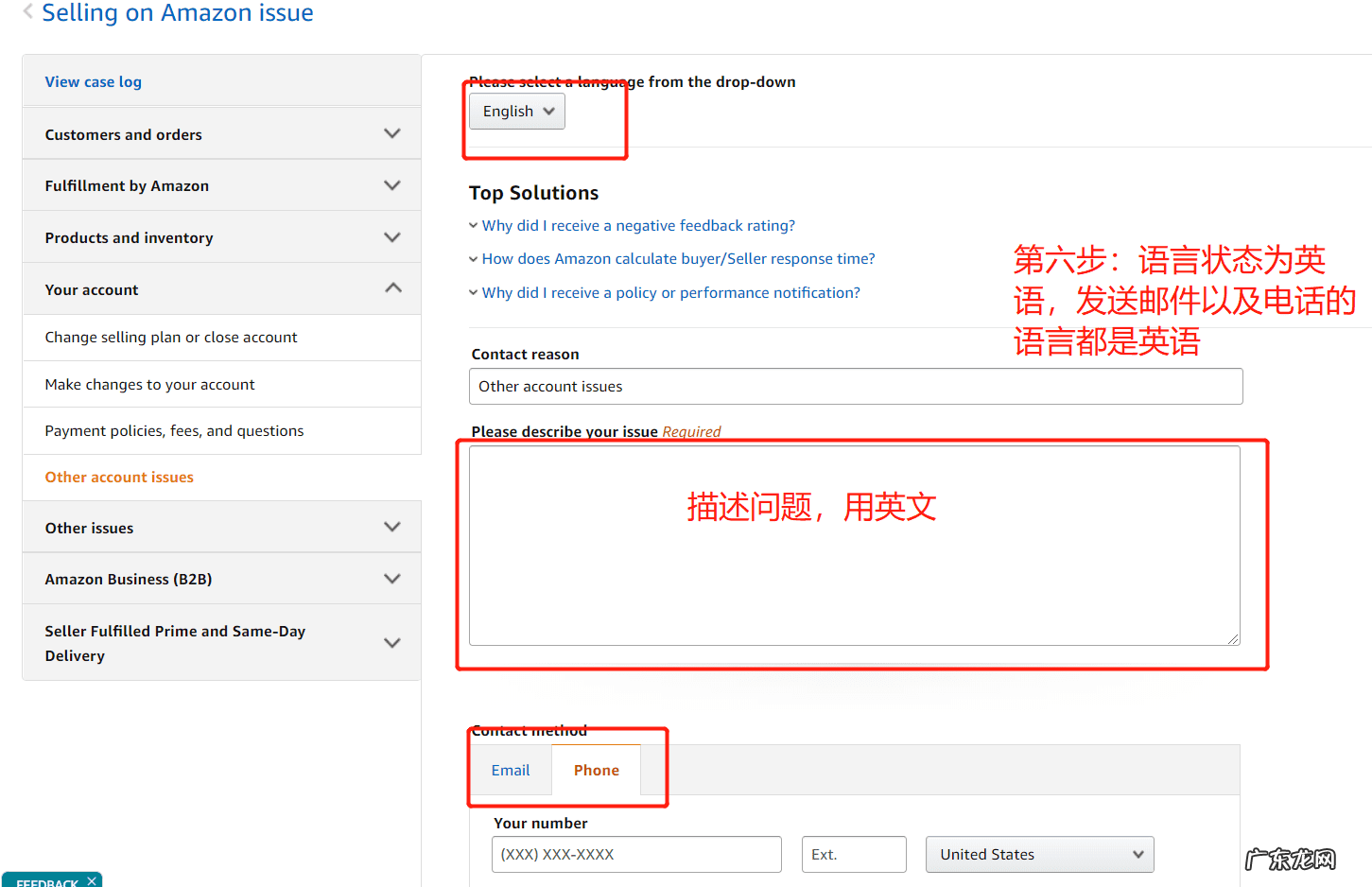Click the describe your issue text area
This screenshot has width=1372, height=887.
click(x=854, y=567)
